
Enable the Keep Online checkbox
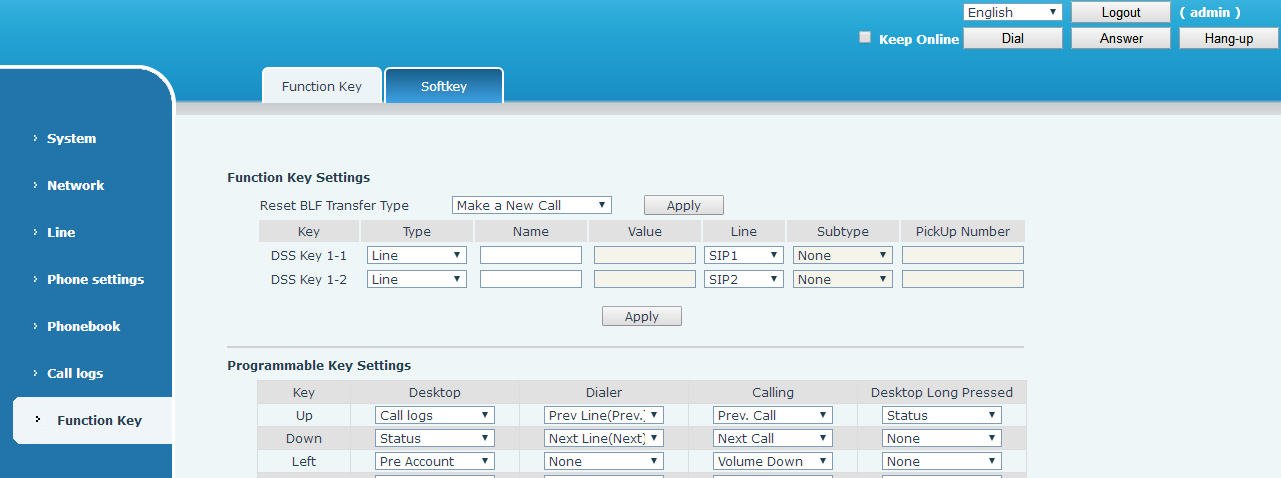point(866,38)
